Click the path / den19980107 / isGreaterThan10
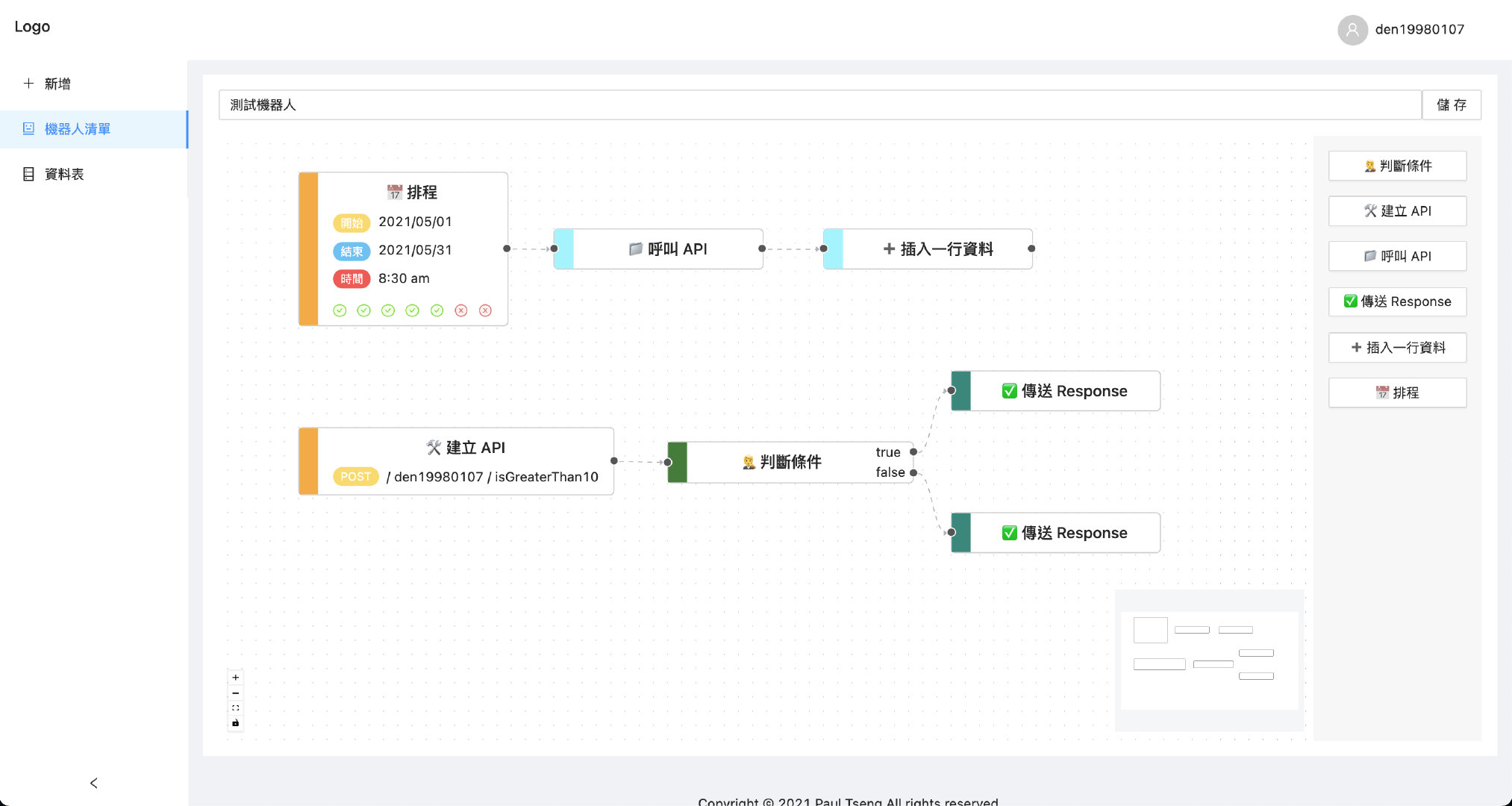Viewport: 1512px width, 806px height. (493, 477)
